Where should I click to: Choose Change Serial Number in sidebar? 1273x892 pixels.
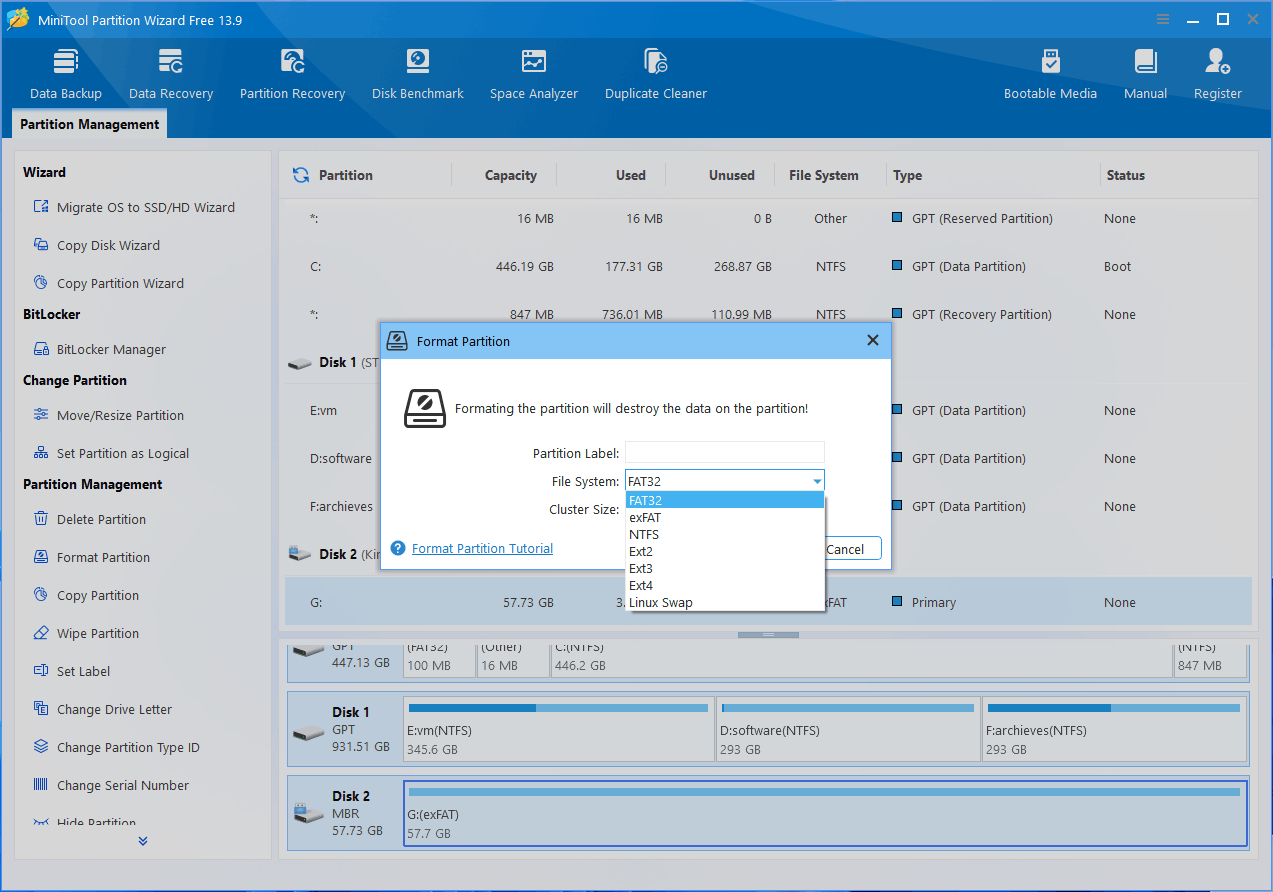point(111,785)
